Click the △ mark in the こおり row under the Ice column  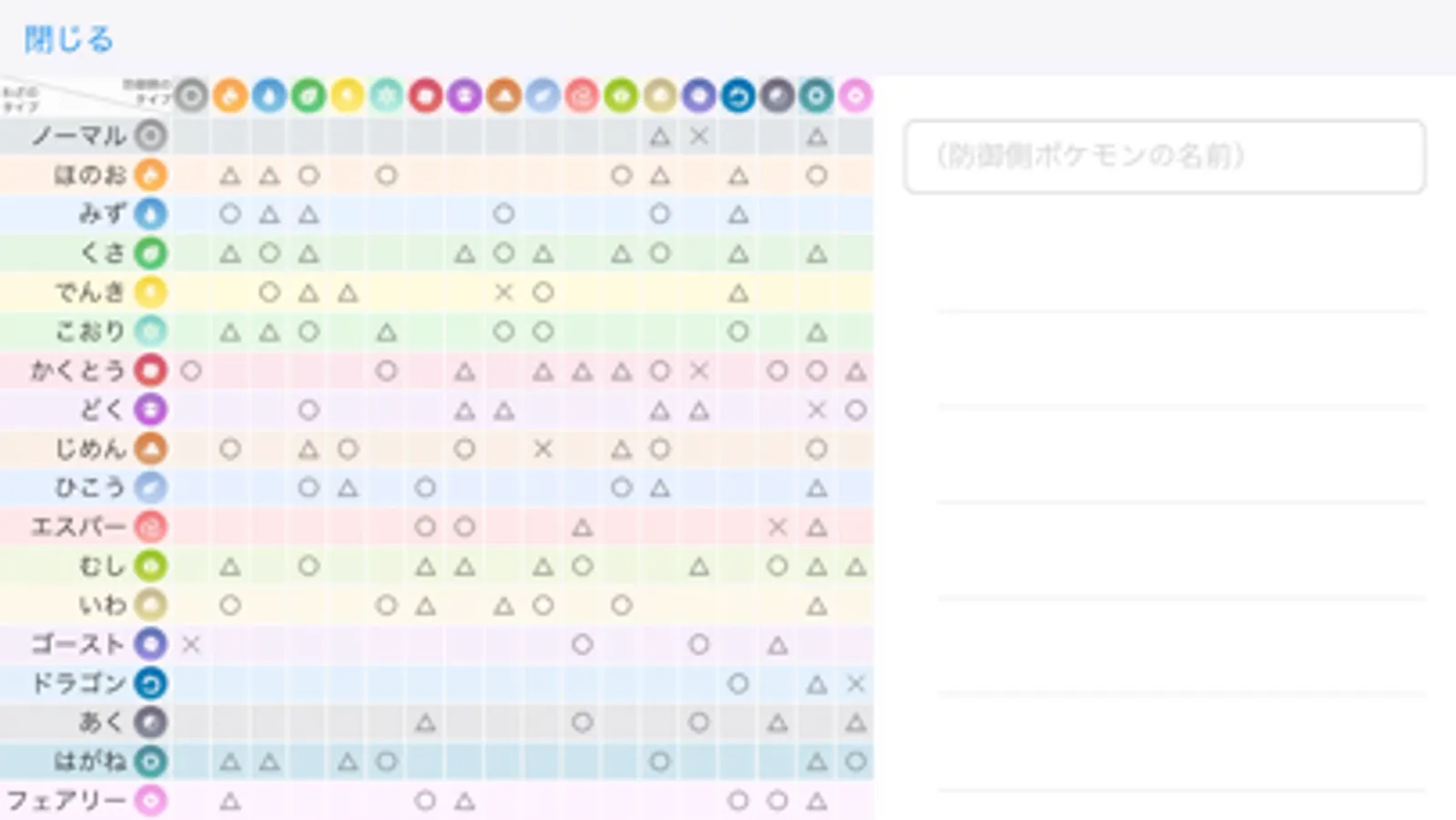click(387, 333)
